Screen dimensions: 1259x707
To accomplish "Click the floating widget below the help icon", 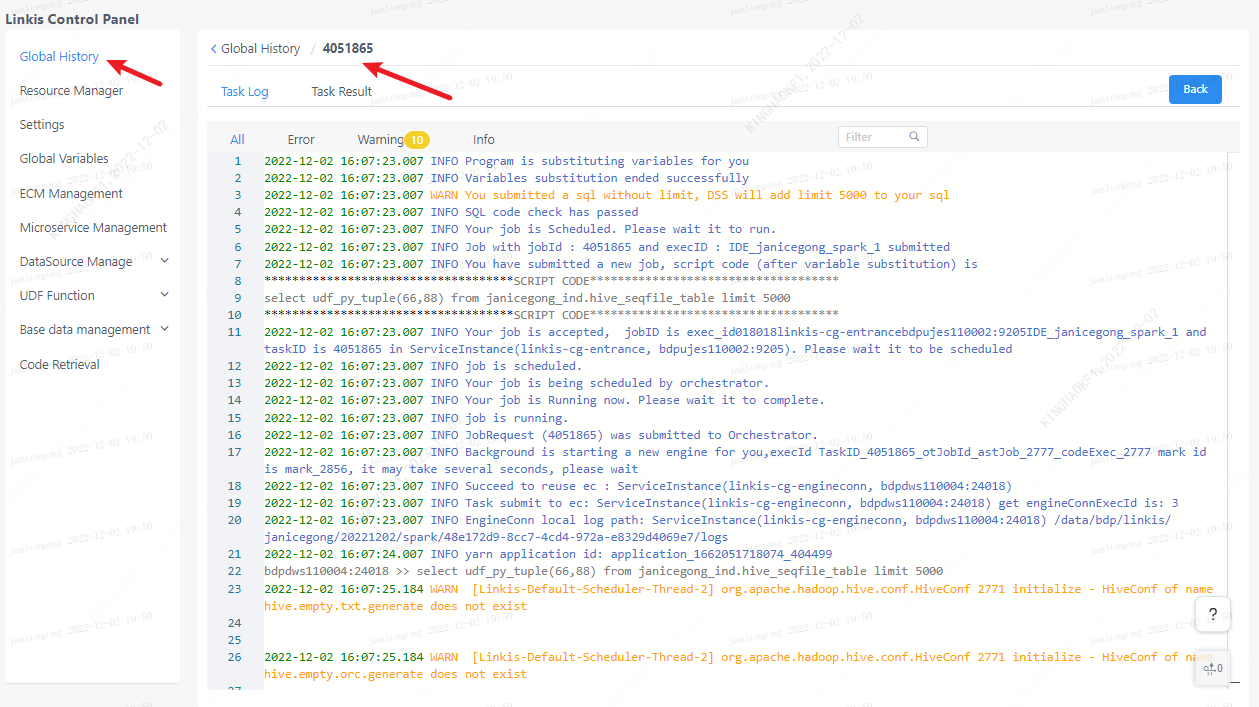I will pos(1212,668).
